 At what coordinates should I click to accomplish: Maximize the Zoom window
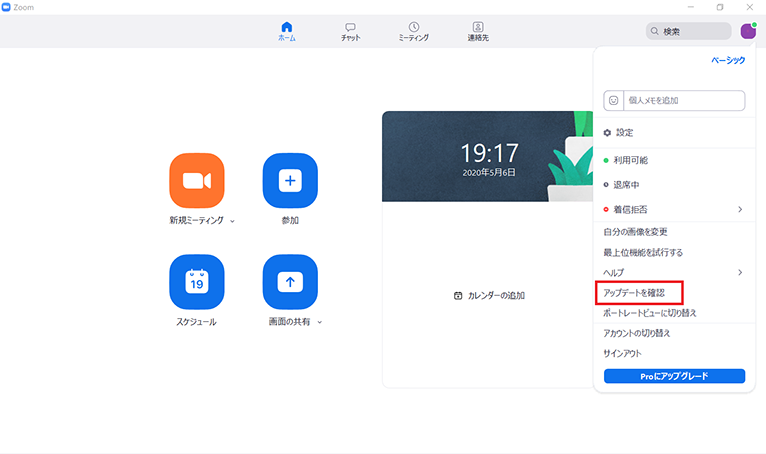(720, 7)
